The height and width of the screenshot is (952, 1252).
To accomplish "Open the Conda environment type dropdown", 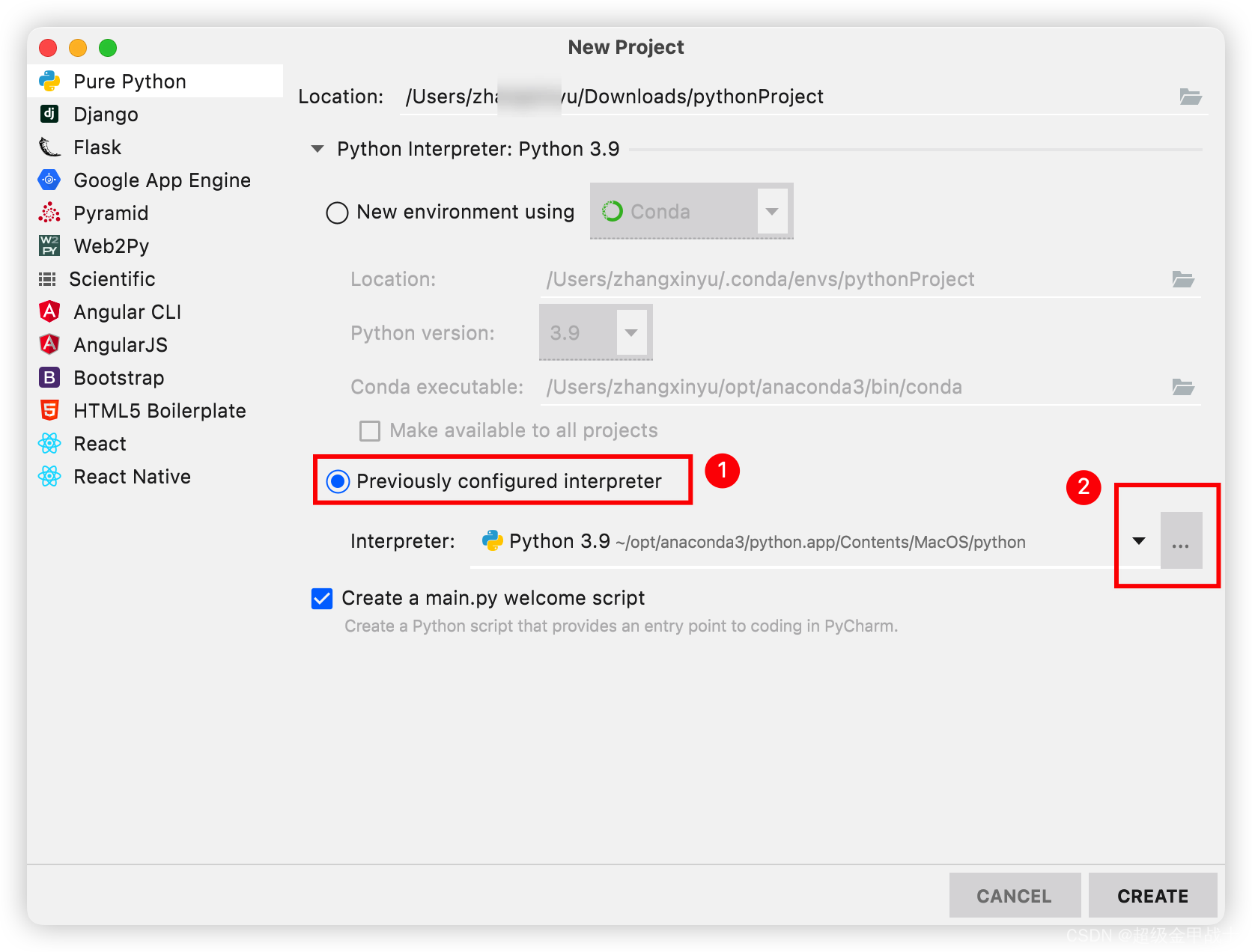I will (x=691, y=211).
